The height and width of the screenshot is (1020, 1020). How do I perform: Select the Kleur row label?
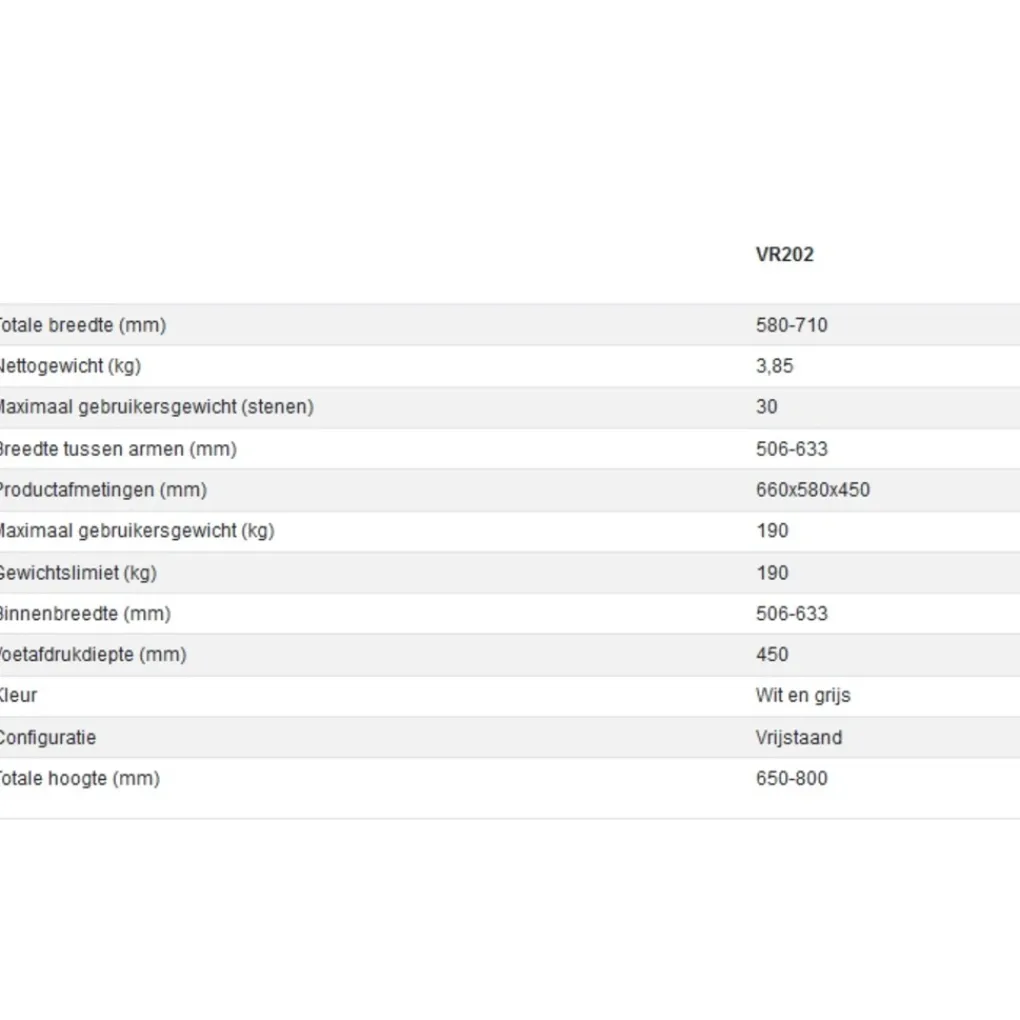[19, 696]
